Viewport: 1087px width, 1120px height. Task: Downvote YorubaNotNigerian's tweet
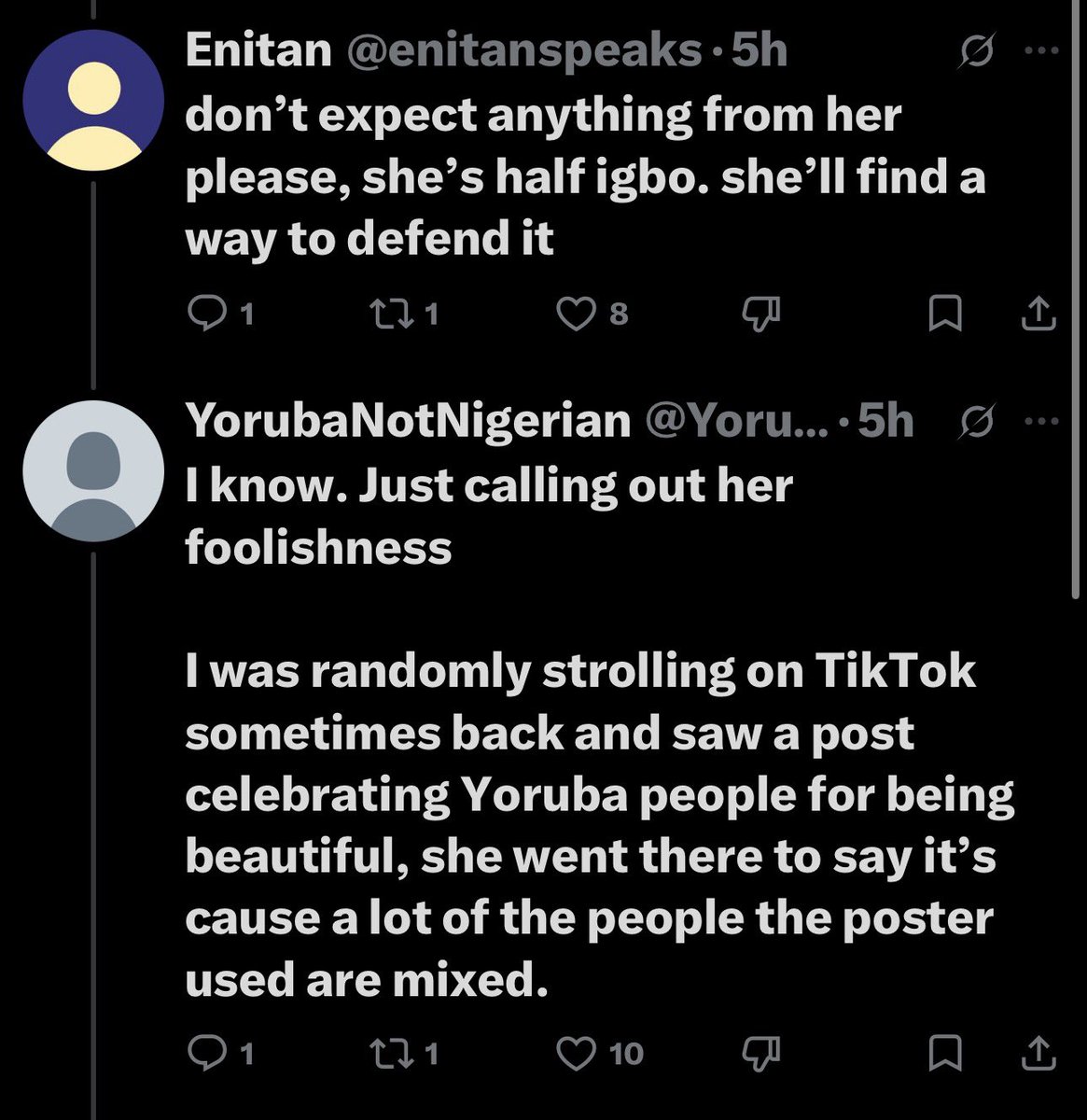tap(760, 1053)
